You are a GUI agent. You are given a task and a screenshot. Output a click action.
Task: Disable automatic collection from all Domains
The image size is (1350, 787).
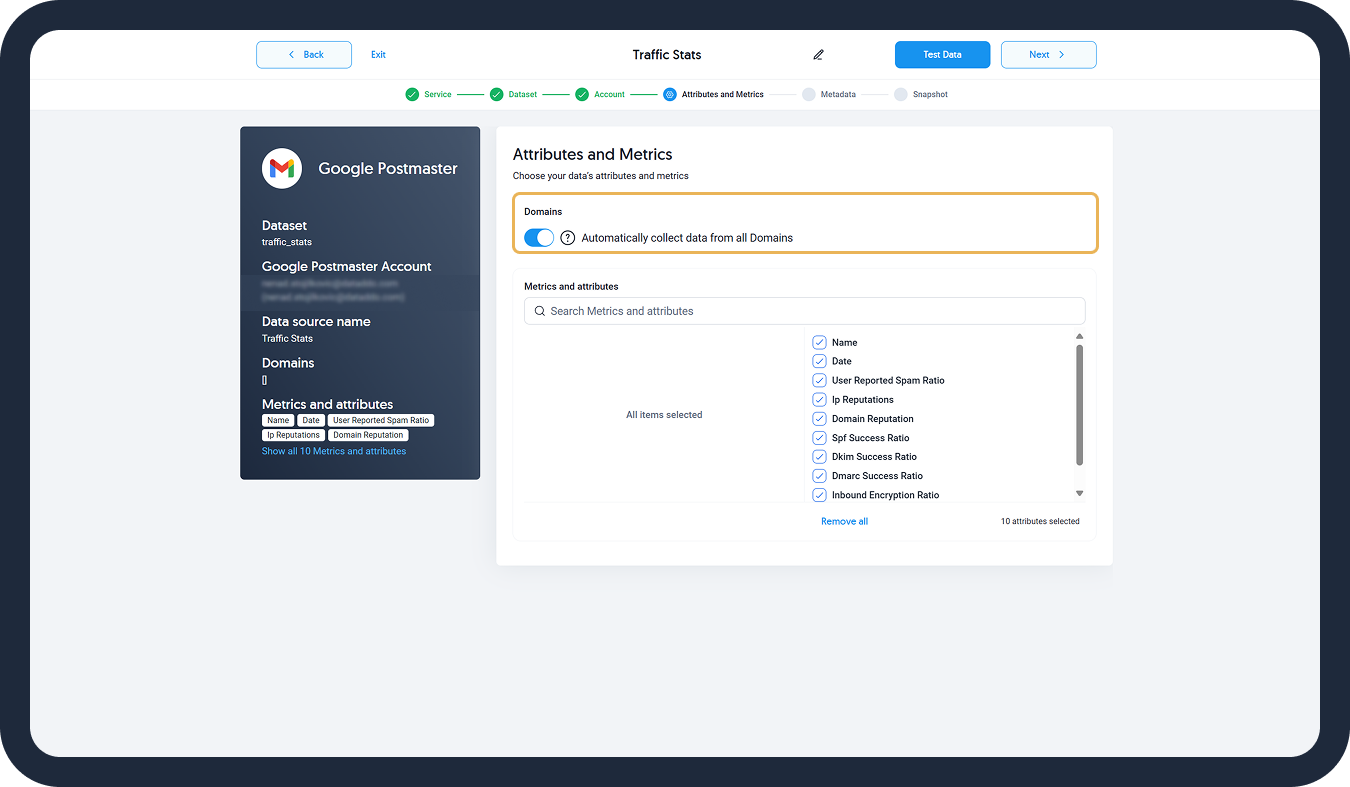tap(539, 238)
